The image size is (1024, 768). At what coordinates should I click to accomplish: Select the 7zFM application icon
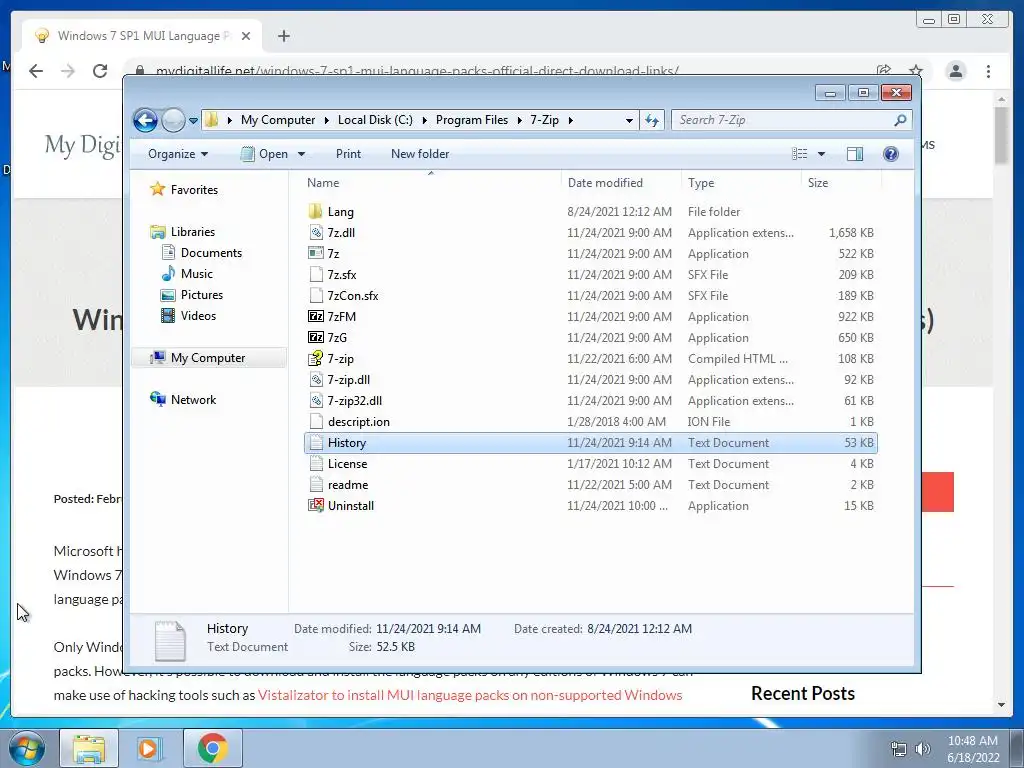315,317
